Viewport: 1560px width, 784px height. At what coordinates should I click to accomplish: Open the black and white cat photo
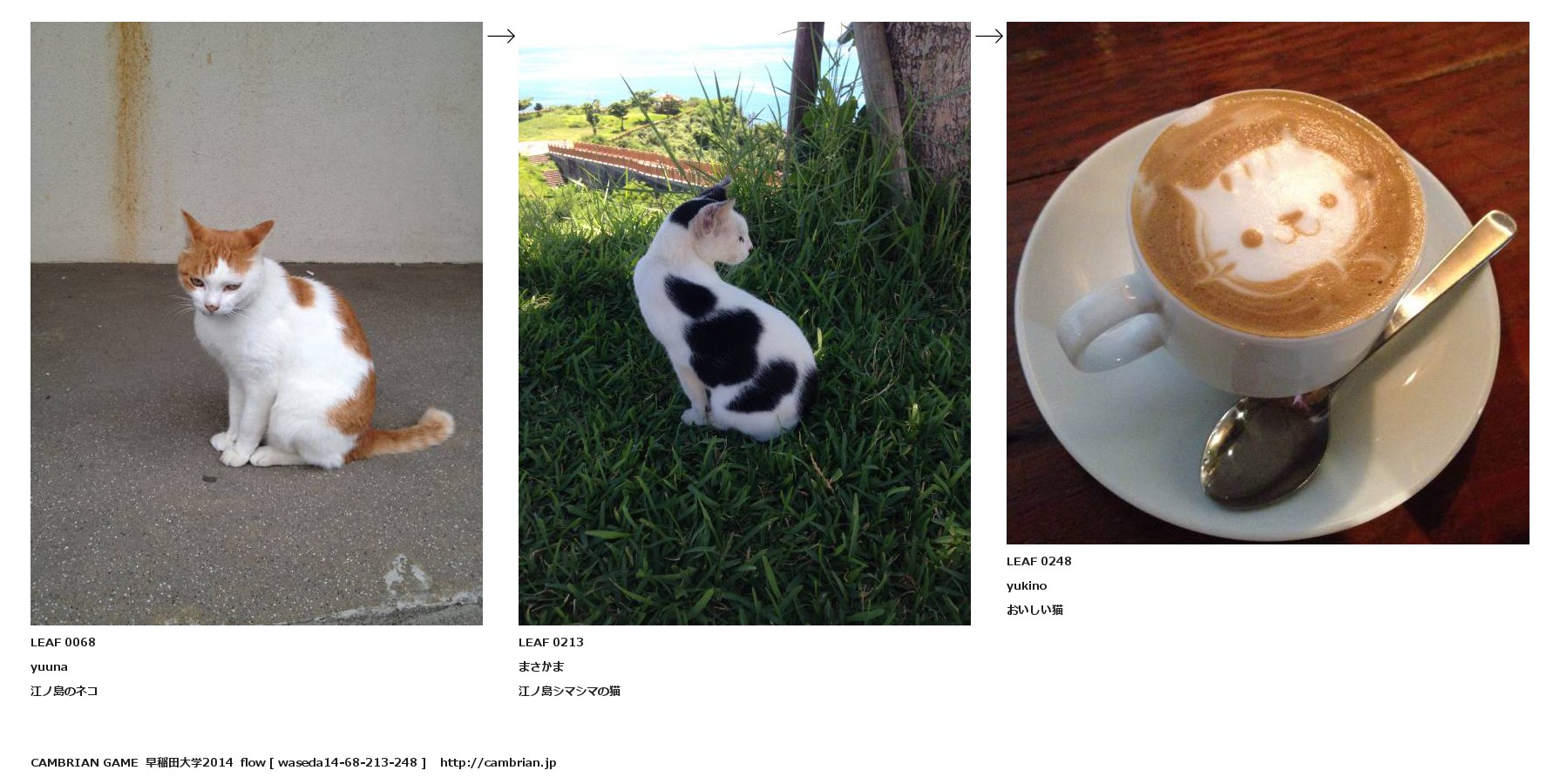click(744, 323)
